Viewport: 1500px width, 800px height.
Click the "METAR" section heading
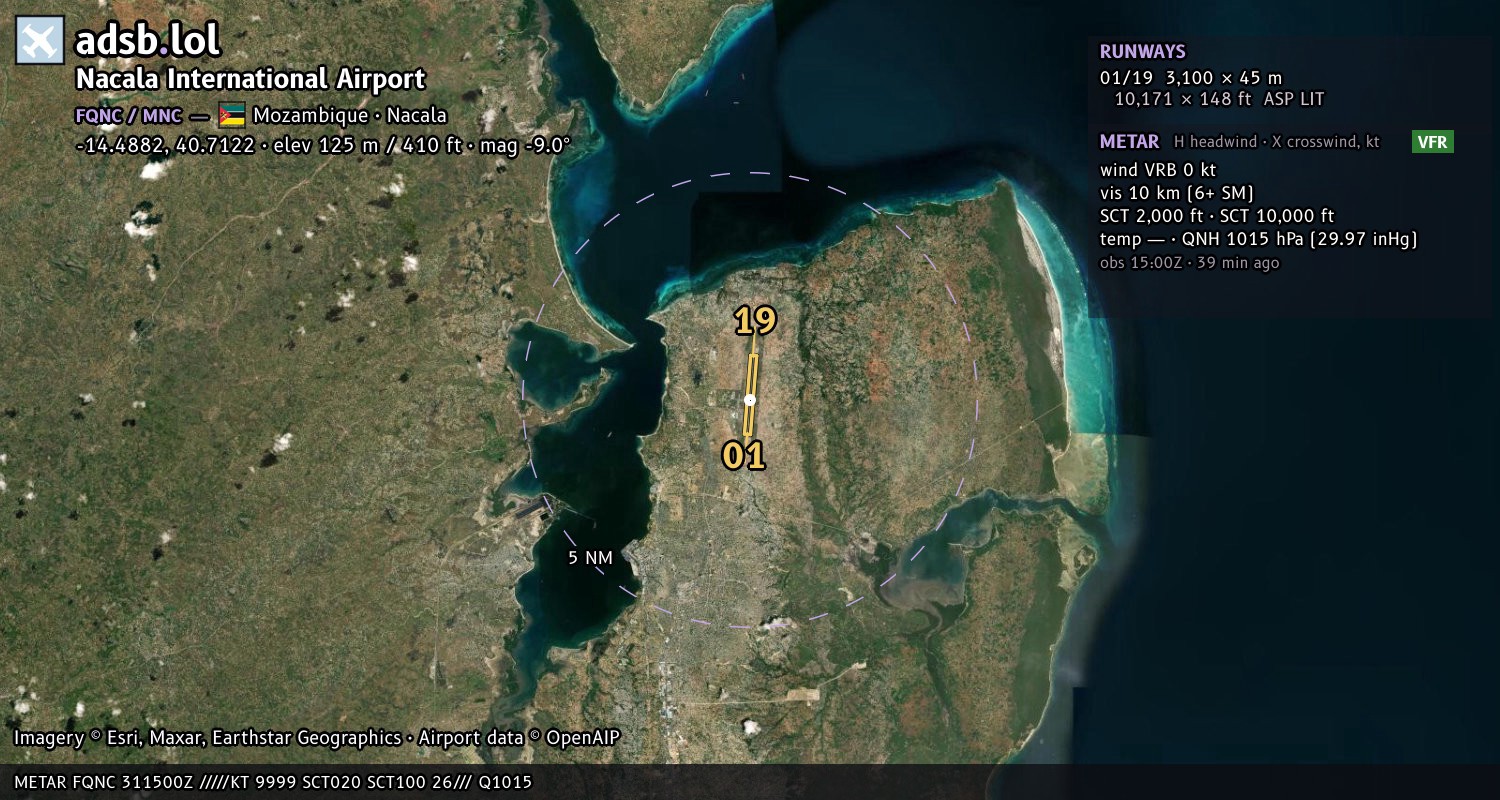1130,142
